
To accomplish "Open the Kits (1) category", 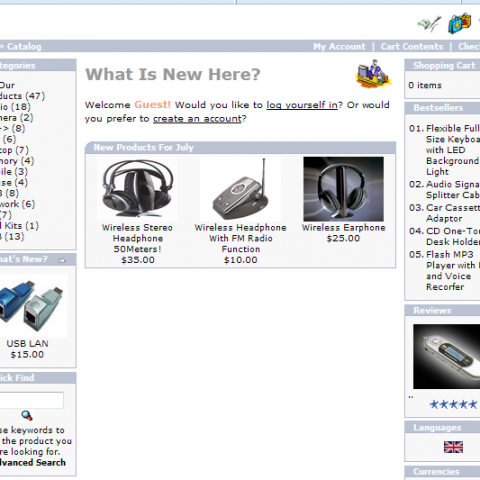I will click(19, 226).
